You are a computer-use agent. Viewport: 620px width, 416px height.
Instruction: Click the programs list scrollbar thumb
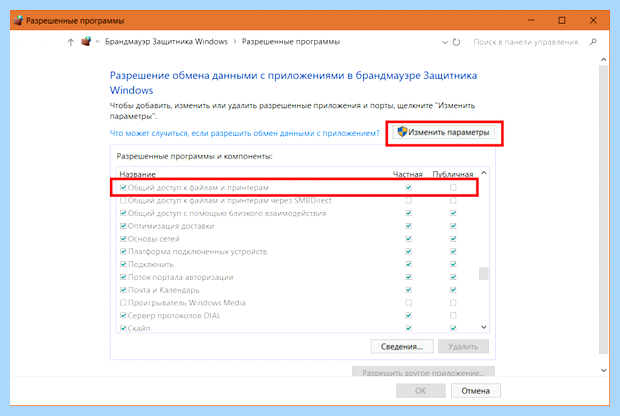484,274
